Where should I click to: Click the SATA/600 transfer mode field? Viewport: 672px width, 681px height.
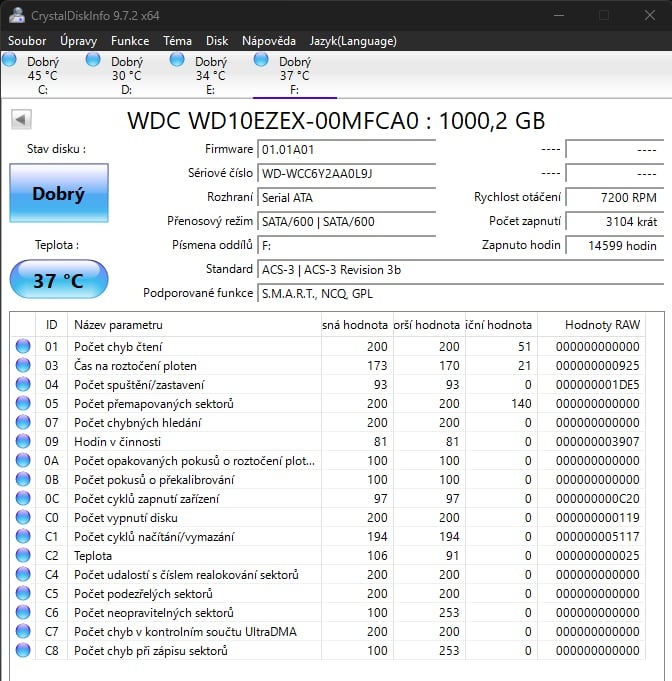tap(346, 221)
